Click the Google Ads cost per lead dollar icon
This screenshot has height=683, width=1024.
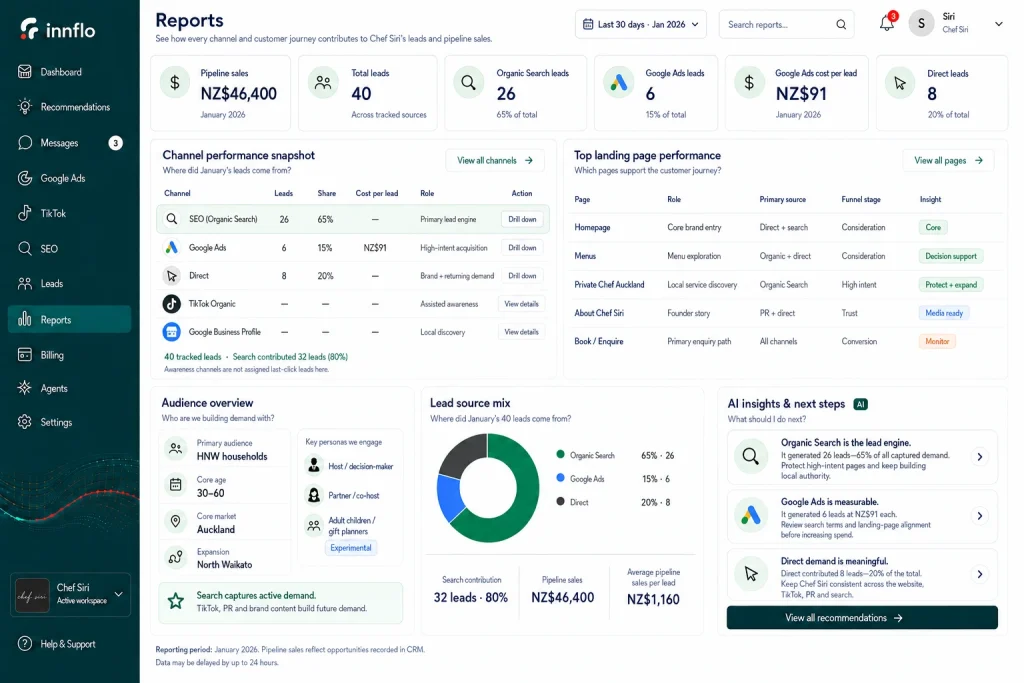point(749,83)
